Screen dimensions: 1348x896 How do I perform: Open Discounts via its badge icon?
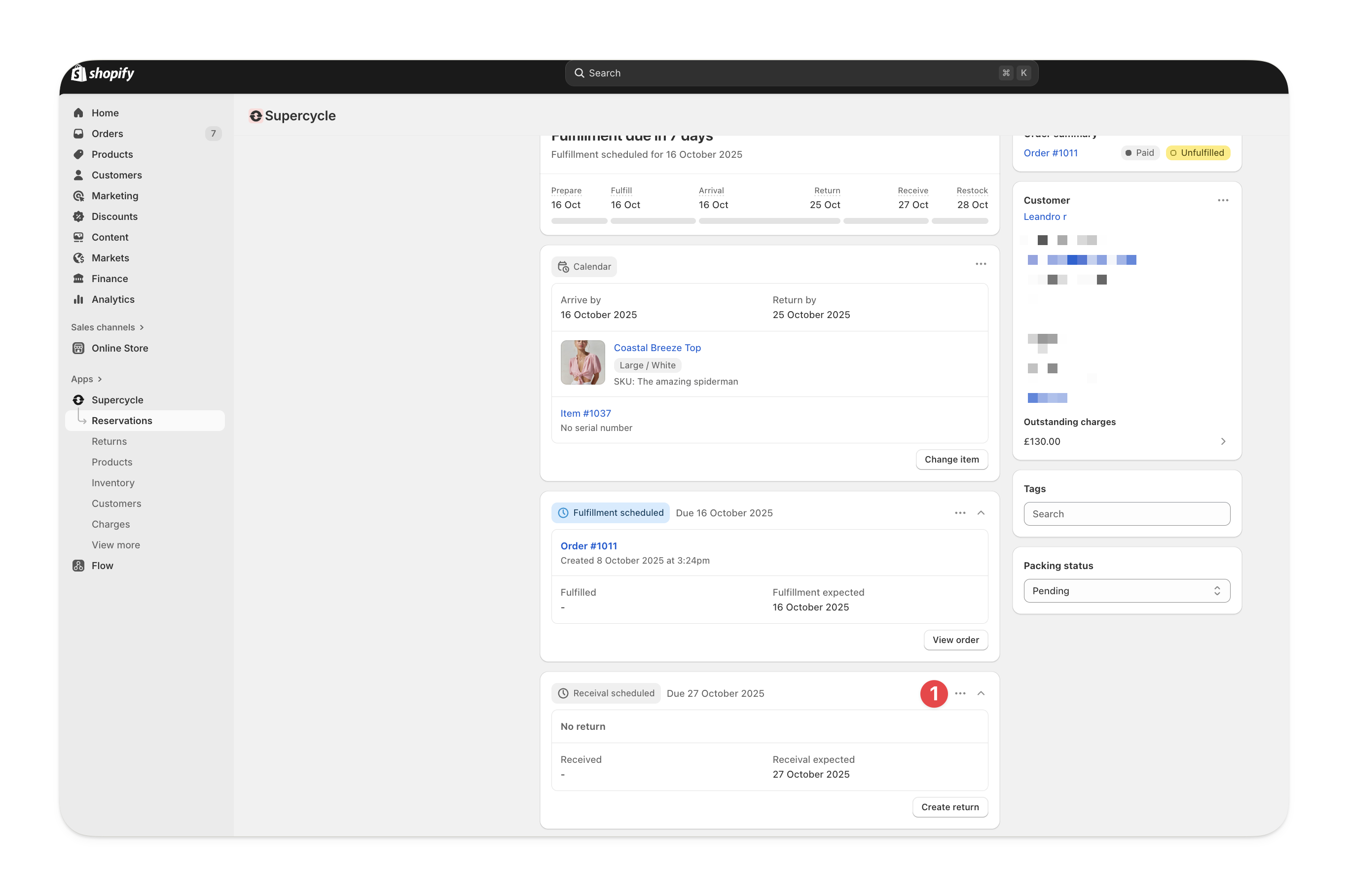coord(78,216)
